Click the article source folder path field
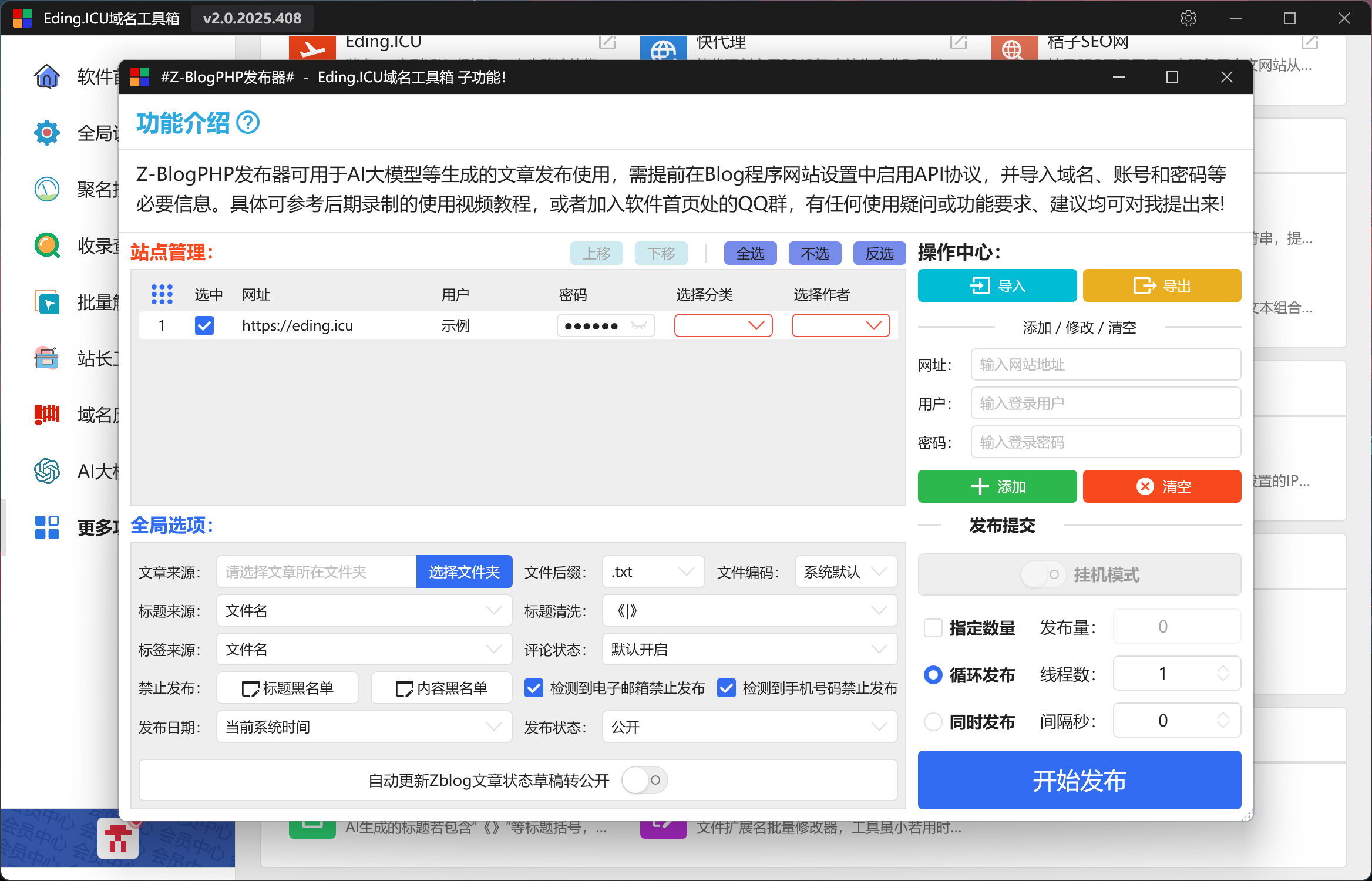Image resolution: width=1372 pixels, height=881 pixels. pos(317,571)
